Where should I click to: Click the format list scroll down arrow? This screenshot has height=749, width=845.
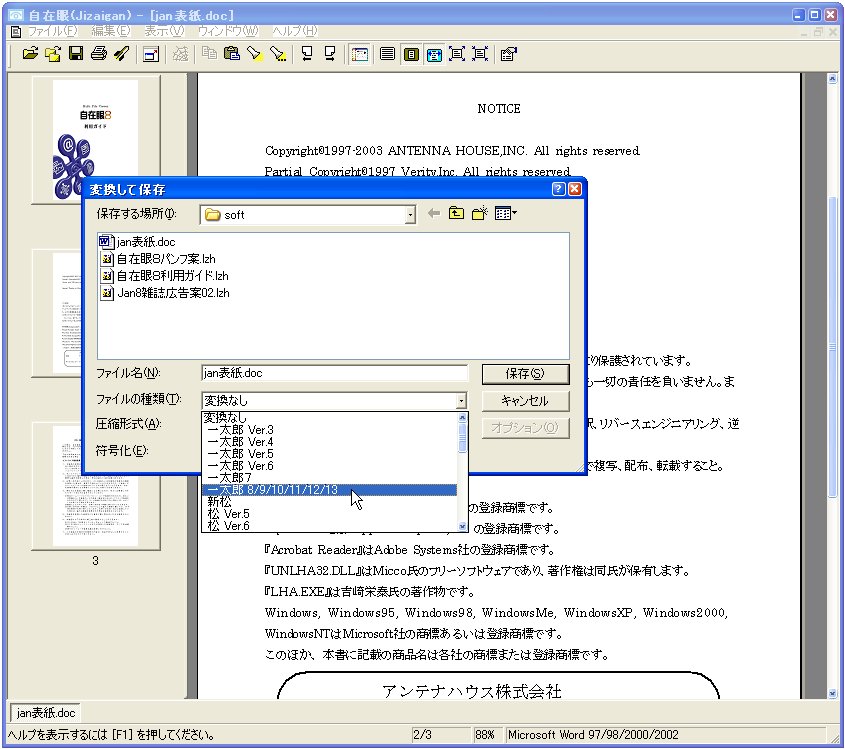click(462, 526)
